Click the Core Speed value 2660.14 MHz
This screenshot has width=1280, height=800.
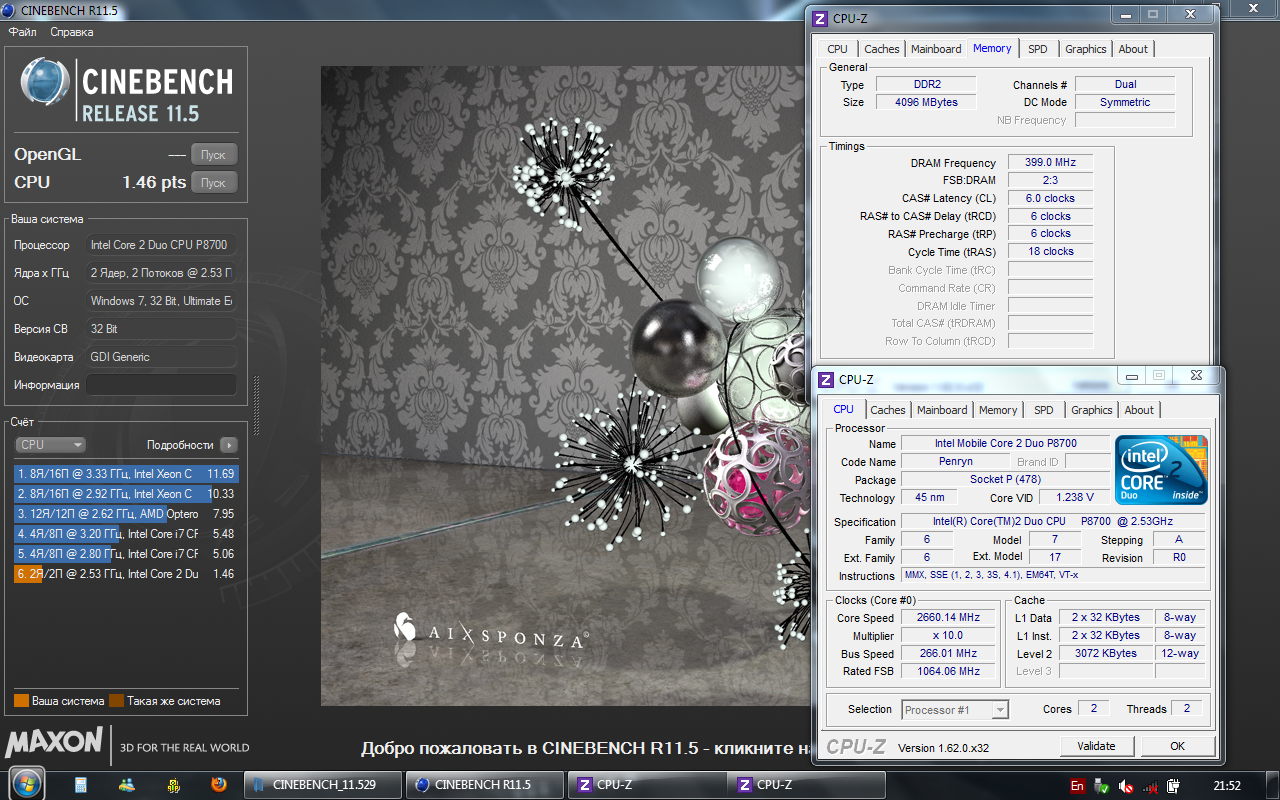coord(949,618)
